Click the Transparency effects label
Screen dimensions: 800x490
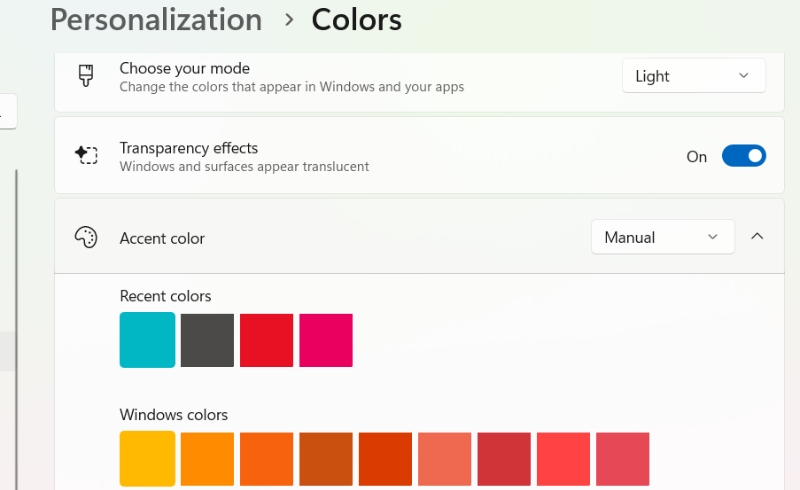[x=189, y=148]
